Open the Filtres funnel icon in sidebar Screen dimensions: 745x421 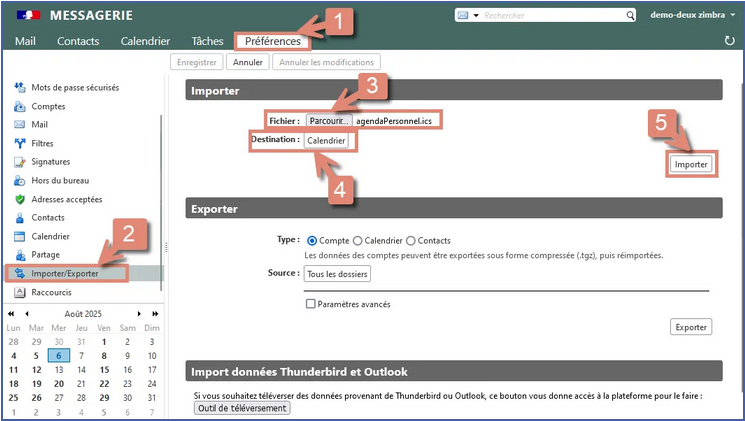coord(19,143)
